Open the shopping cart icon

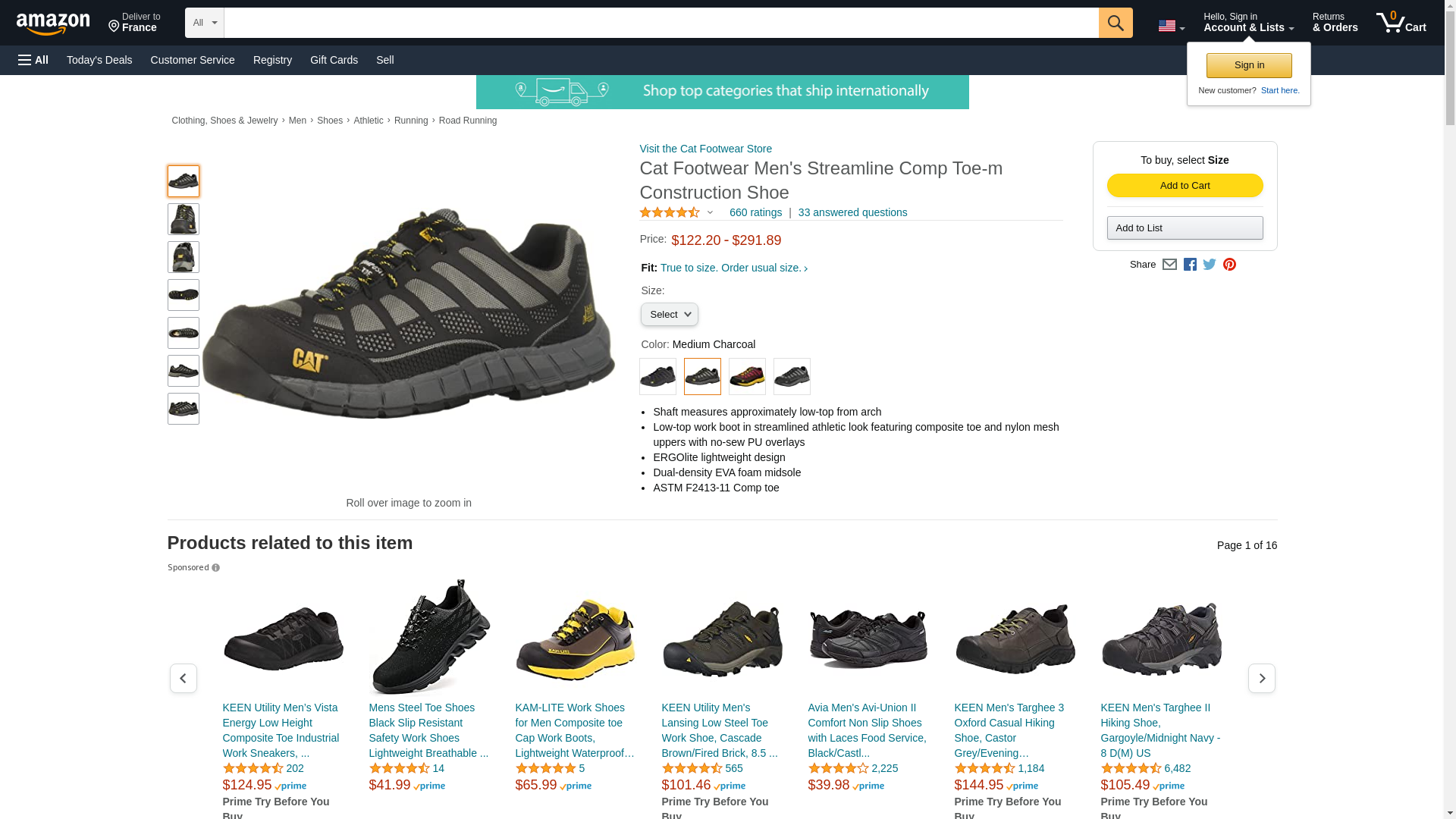(1401, 23)
